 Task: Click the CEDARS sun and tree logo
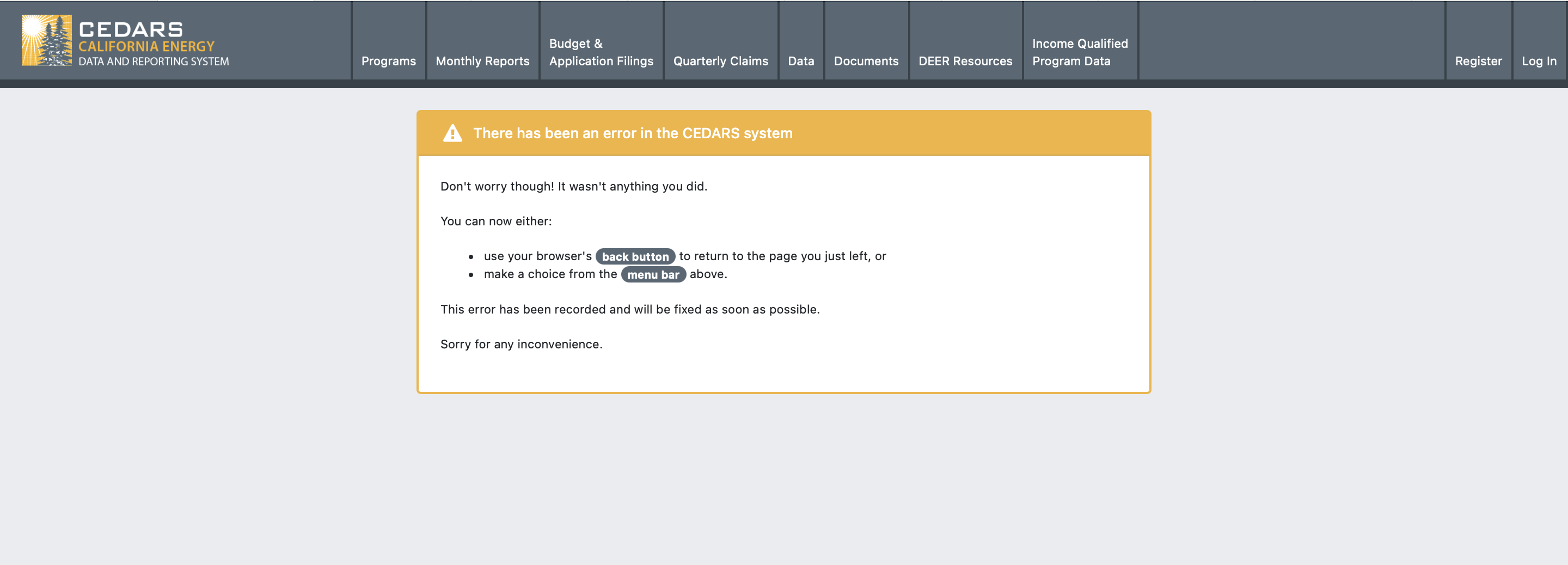(x=47, y=40)
